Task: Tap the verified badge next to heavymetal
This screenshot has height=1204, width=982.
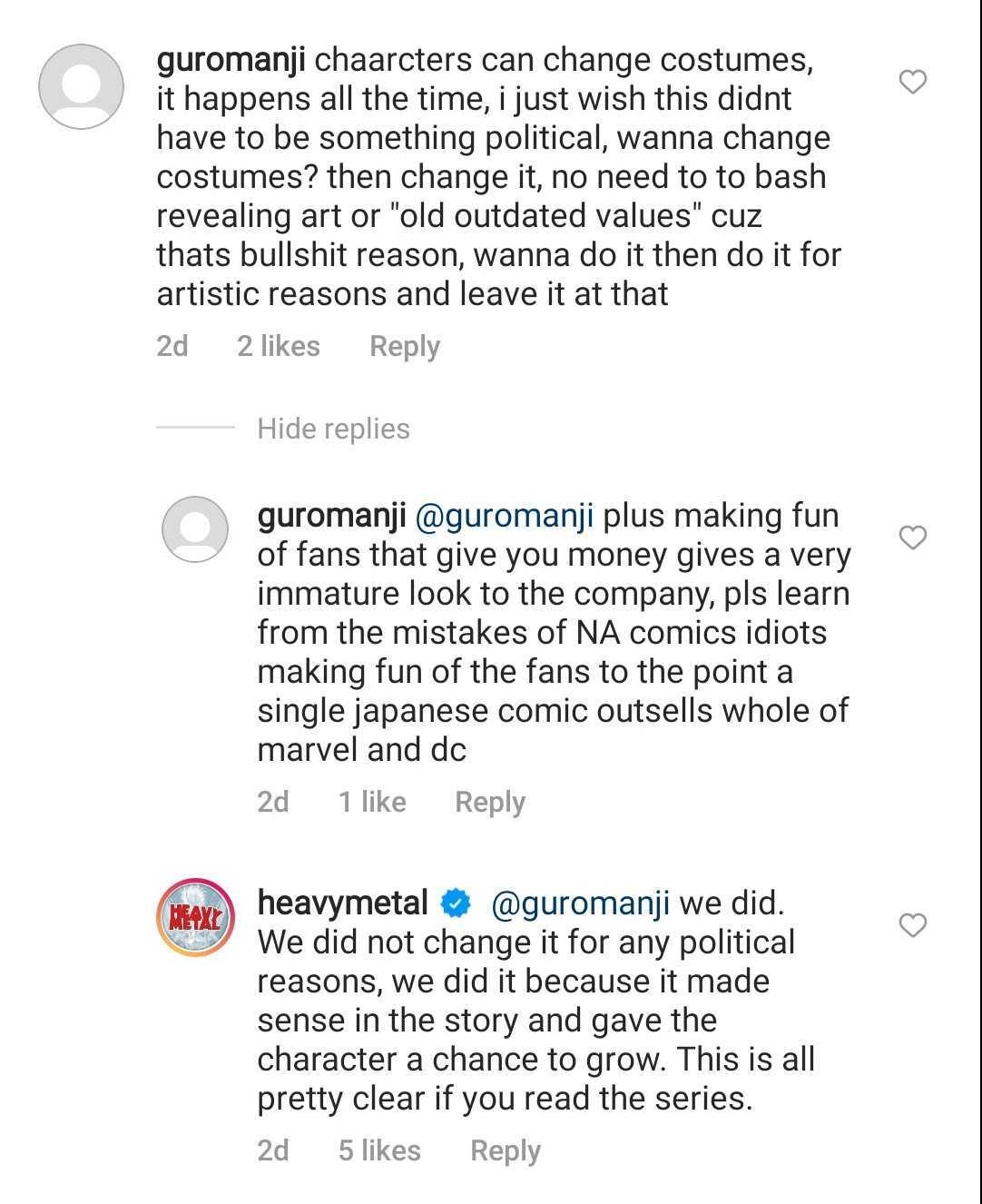Action: point(456,903)
